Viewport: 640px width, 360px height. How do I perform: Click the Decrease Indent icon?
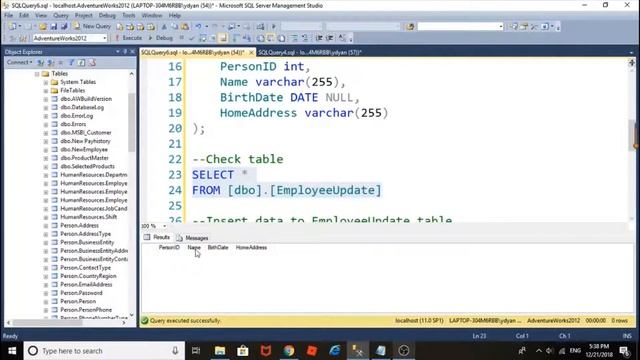click(x=319, y=38)
